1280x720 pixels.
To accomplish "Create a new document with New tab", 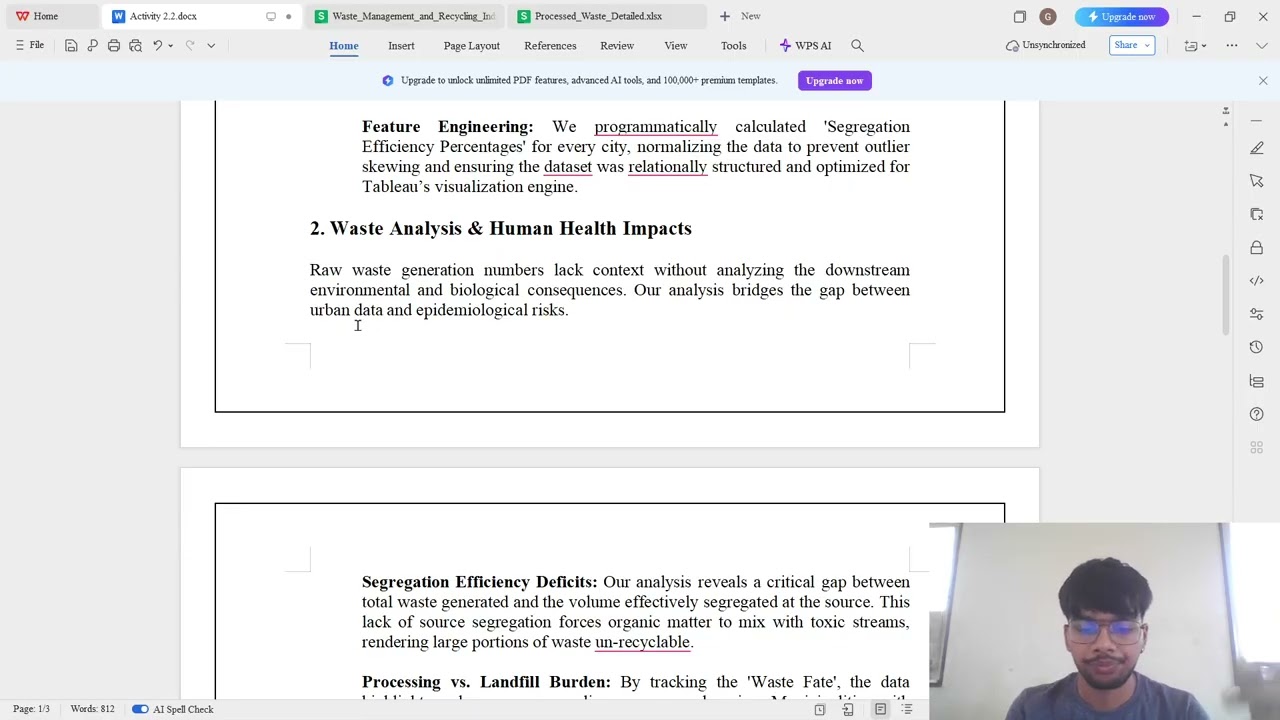I will 740,16.
